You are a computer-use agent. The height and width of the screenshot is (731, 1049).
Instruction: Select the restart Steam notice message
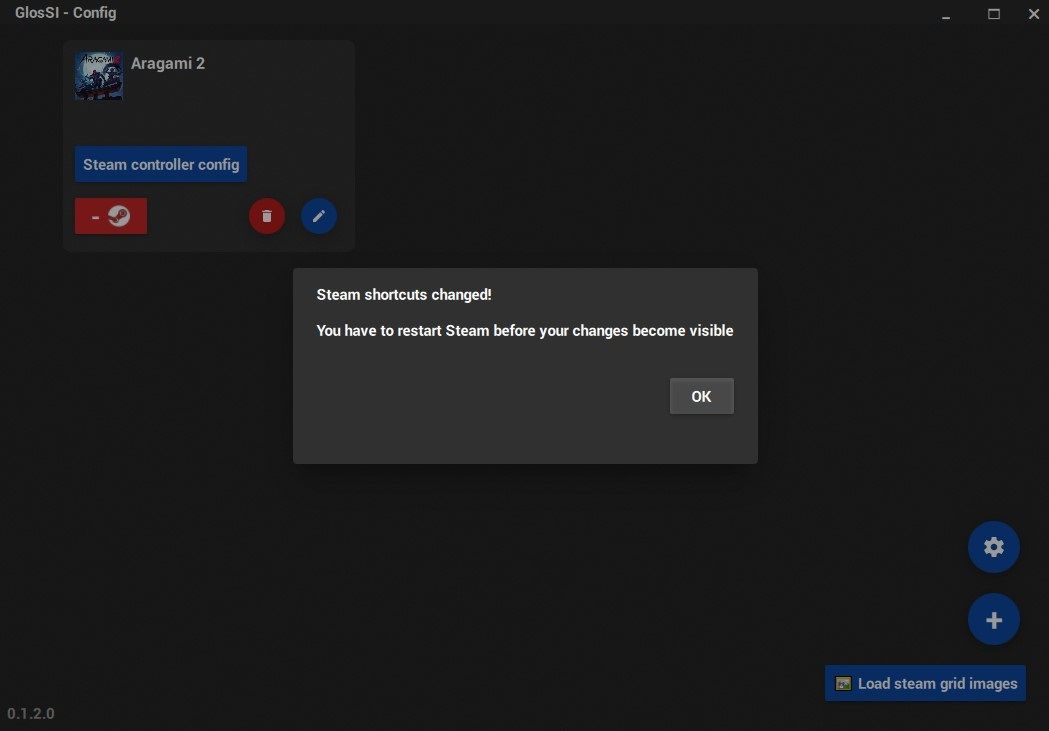[x=524, y=330]
